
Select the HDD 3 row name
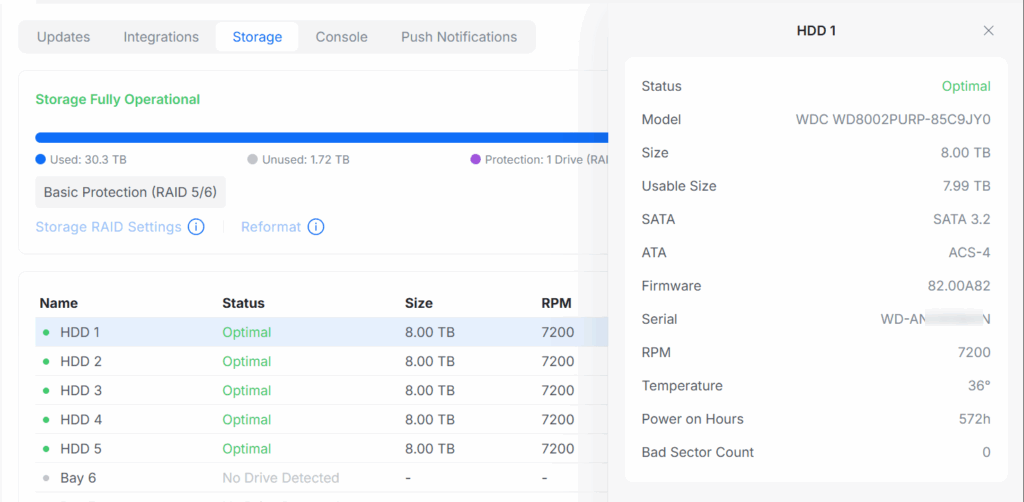[x=81, y=391]
